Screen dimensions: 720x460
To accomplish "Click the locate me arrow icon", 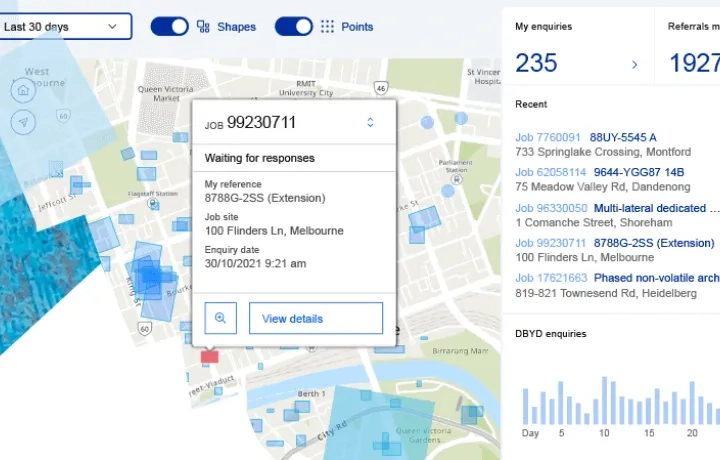I will pyautogui.click(x=22, y=121).
